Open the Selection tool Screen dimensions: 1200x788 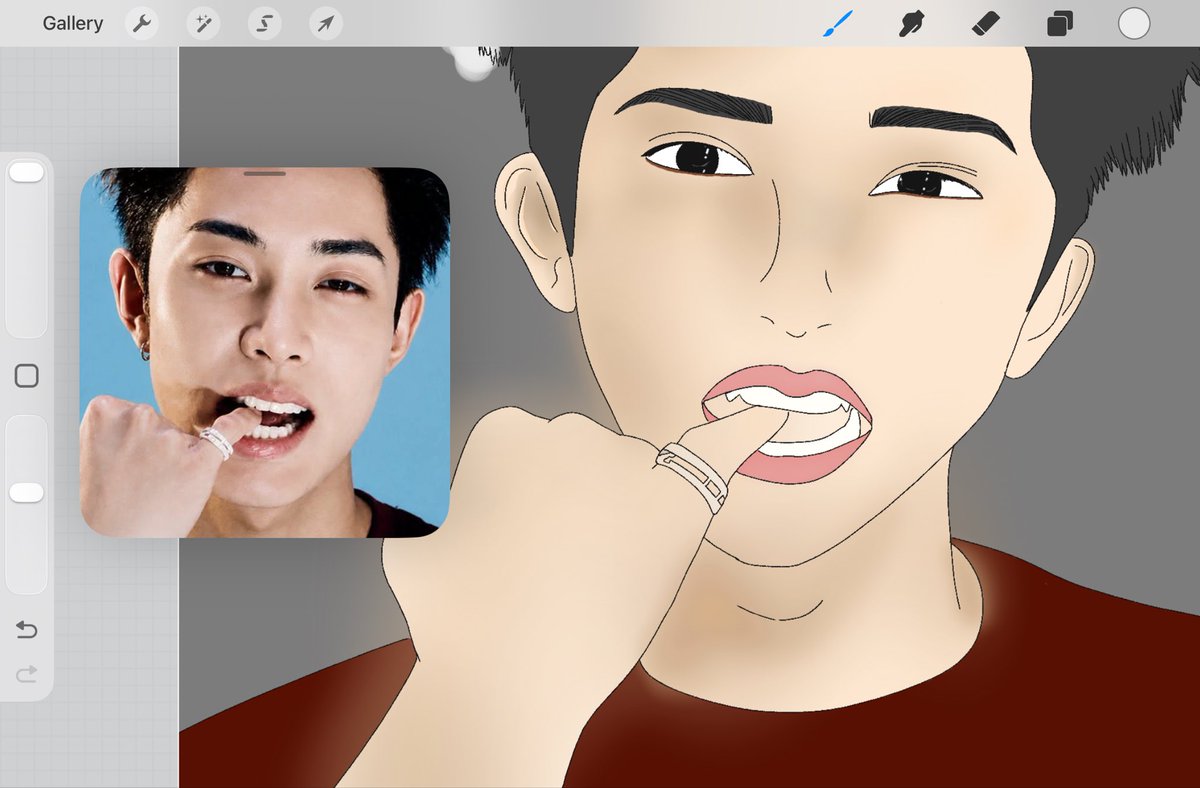(264, 23)
